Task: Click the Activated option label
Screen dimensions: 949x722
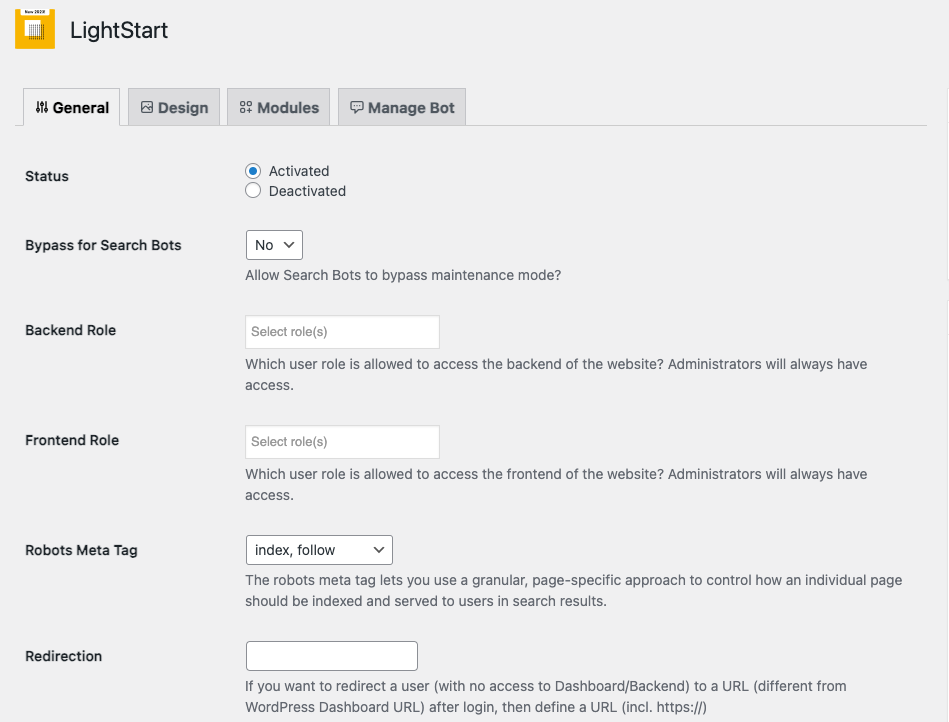Action: (299, 171)
